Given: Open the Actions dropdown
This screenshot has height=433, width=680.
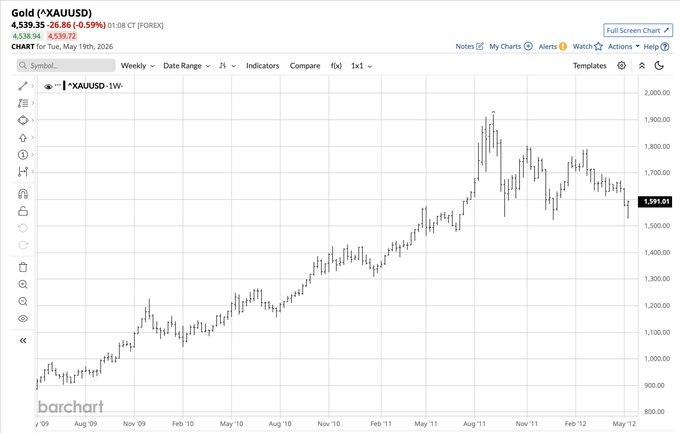Looking at the screenshot, I should (624, 46).
